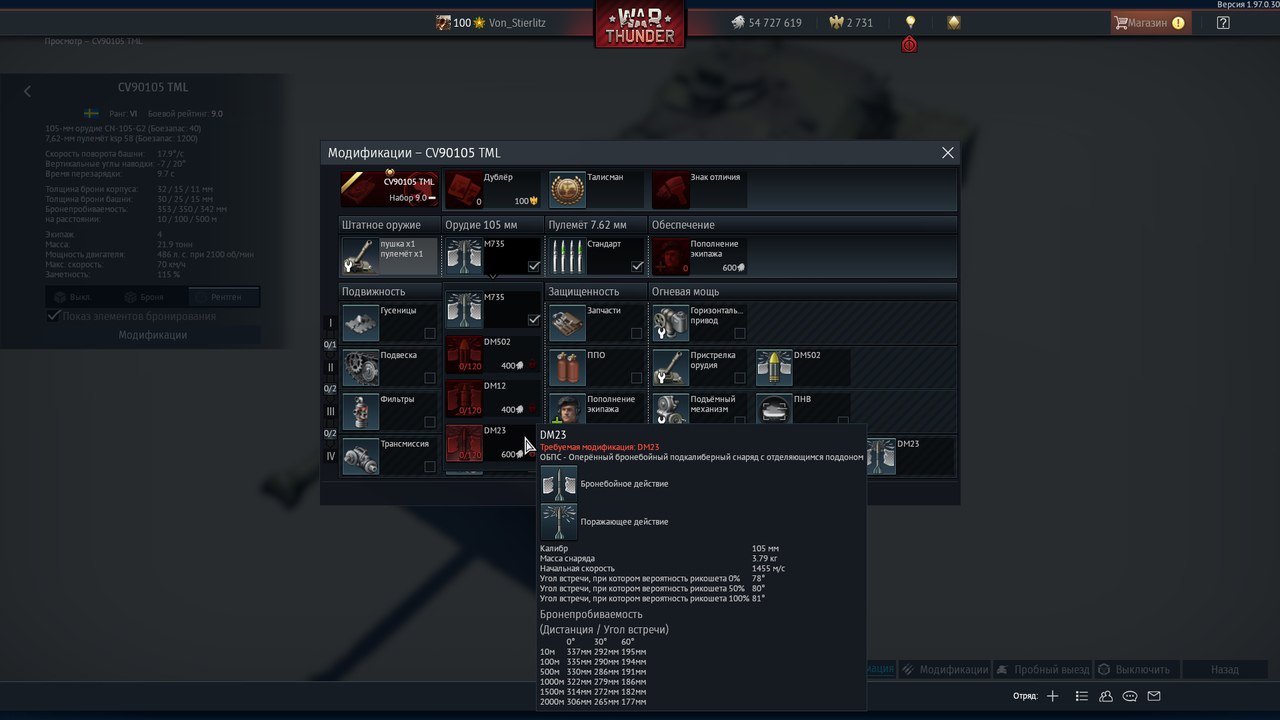Select tier II research marker
The width and height of the screenshot is (1280, 720).
click(x=330, y=367)
